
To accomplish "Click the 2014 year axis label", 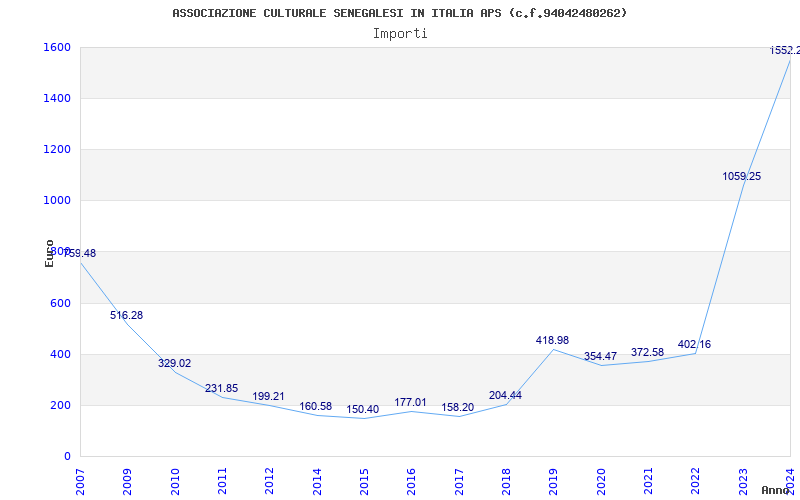I will (317, 482).
